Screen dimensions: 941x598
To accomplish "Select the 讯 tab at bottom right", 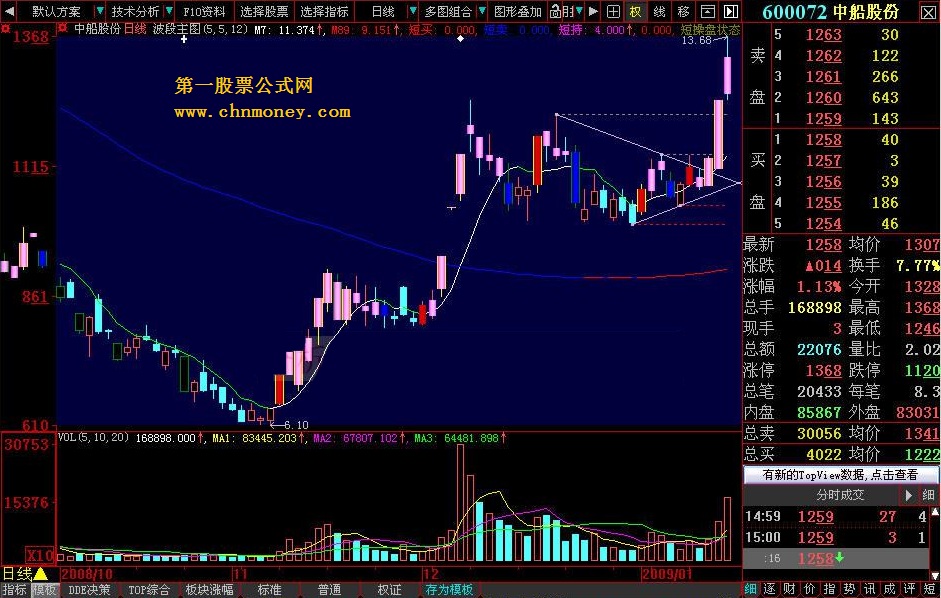I will pyautogui.click(x=870, y=589).
